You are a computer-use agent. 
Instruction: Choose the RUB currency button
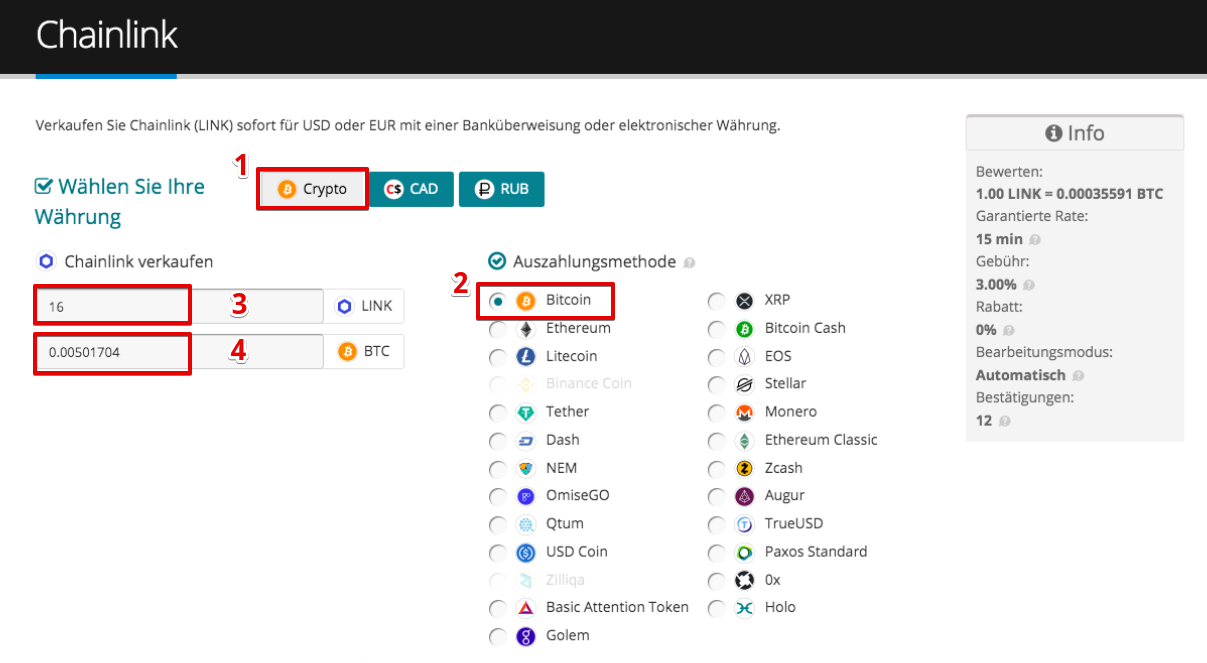pos(501,189)
